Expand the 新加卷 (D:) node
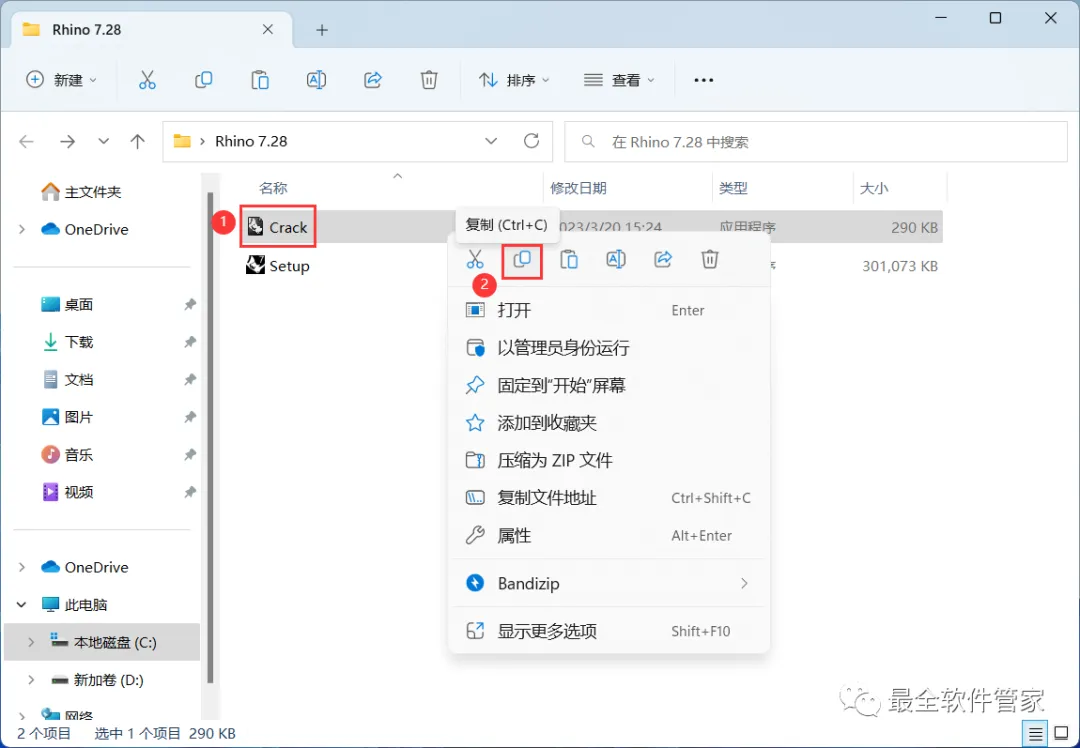 (31, 680)
